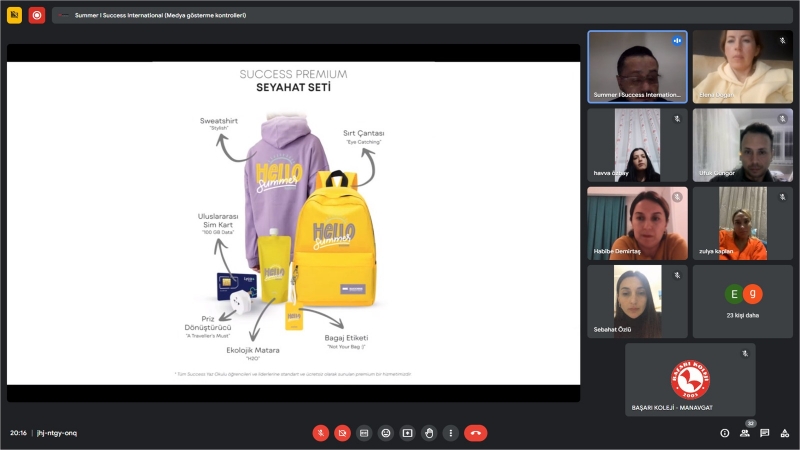Click the Sweatshirt label on slide
Viewport: 800px width, 450px height.
pyautogui.click(x=219, y=121)
